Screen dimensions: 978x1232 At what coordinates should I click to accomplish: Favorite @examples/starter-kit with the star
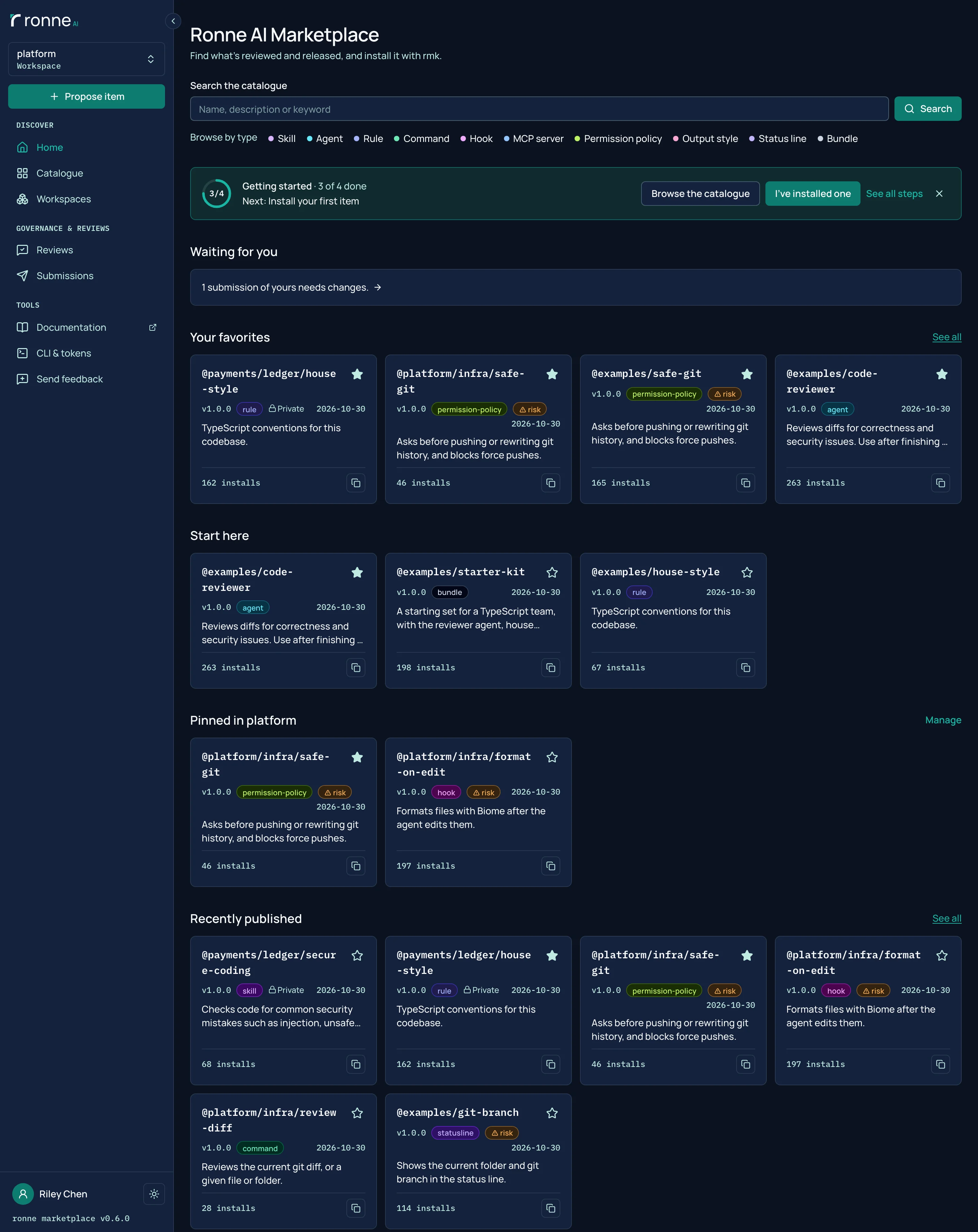coord(551,573)
